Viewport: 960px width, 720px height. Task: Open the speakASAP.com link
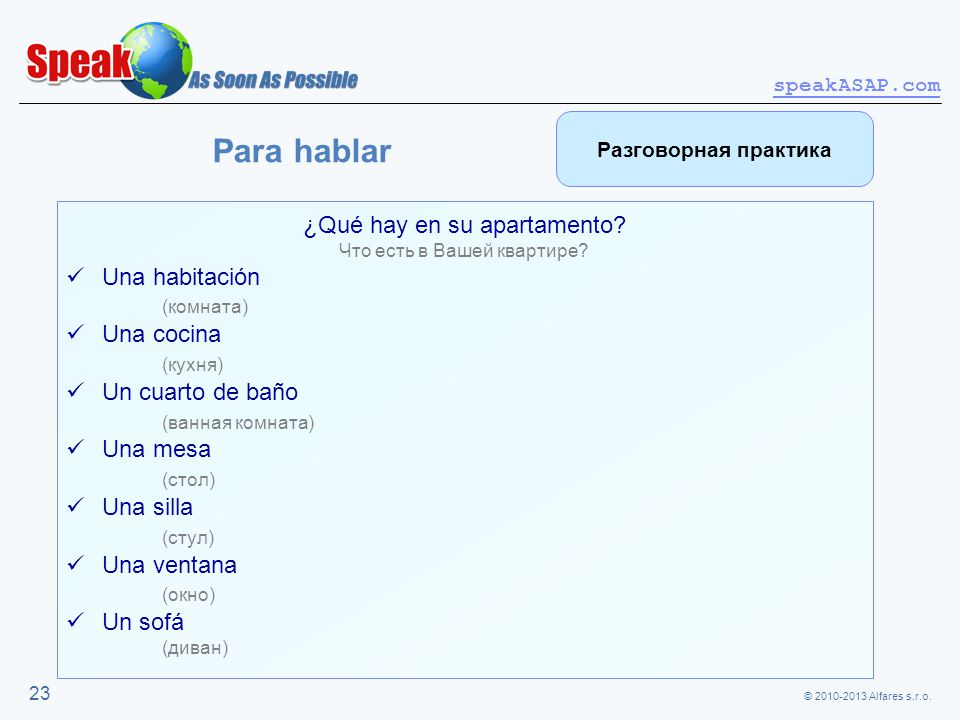[x=857, y=85]
